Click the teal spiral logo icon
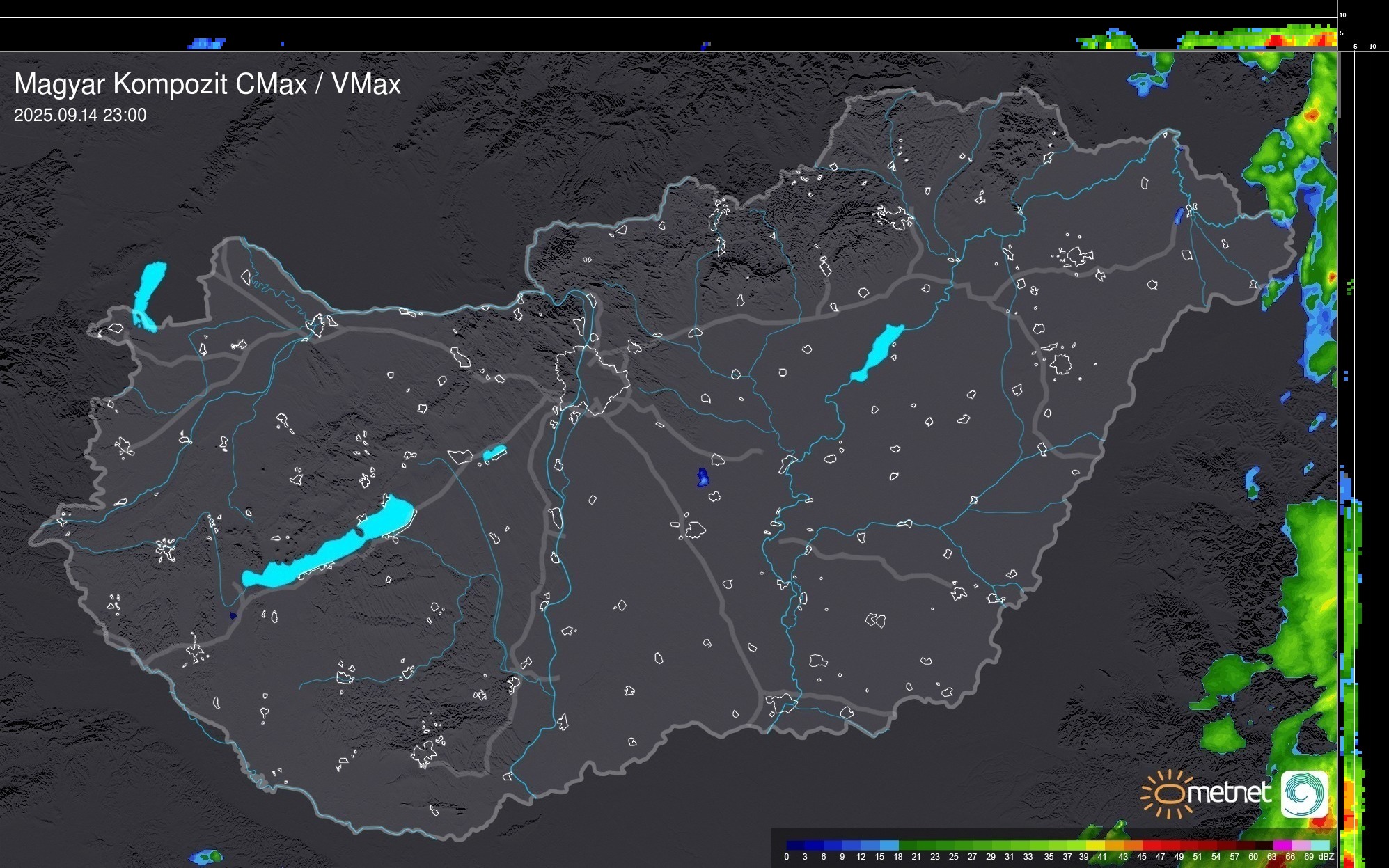The width and height of the screenshot is (1389, 868). (1304, 794)
